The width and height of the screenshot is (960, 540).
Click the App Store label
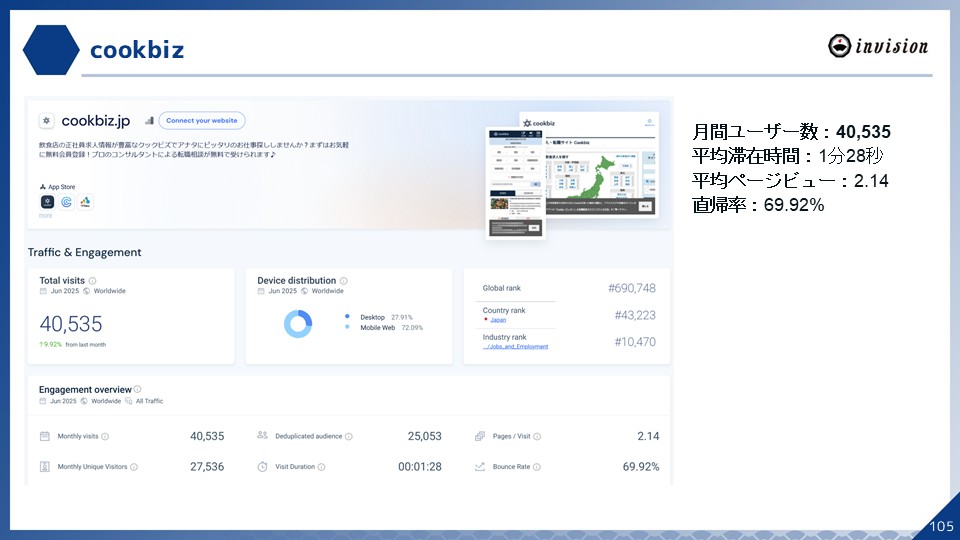click(x=61, y=187)
